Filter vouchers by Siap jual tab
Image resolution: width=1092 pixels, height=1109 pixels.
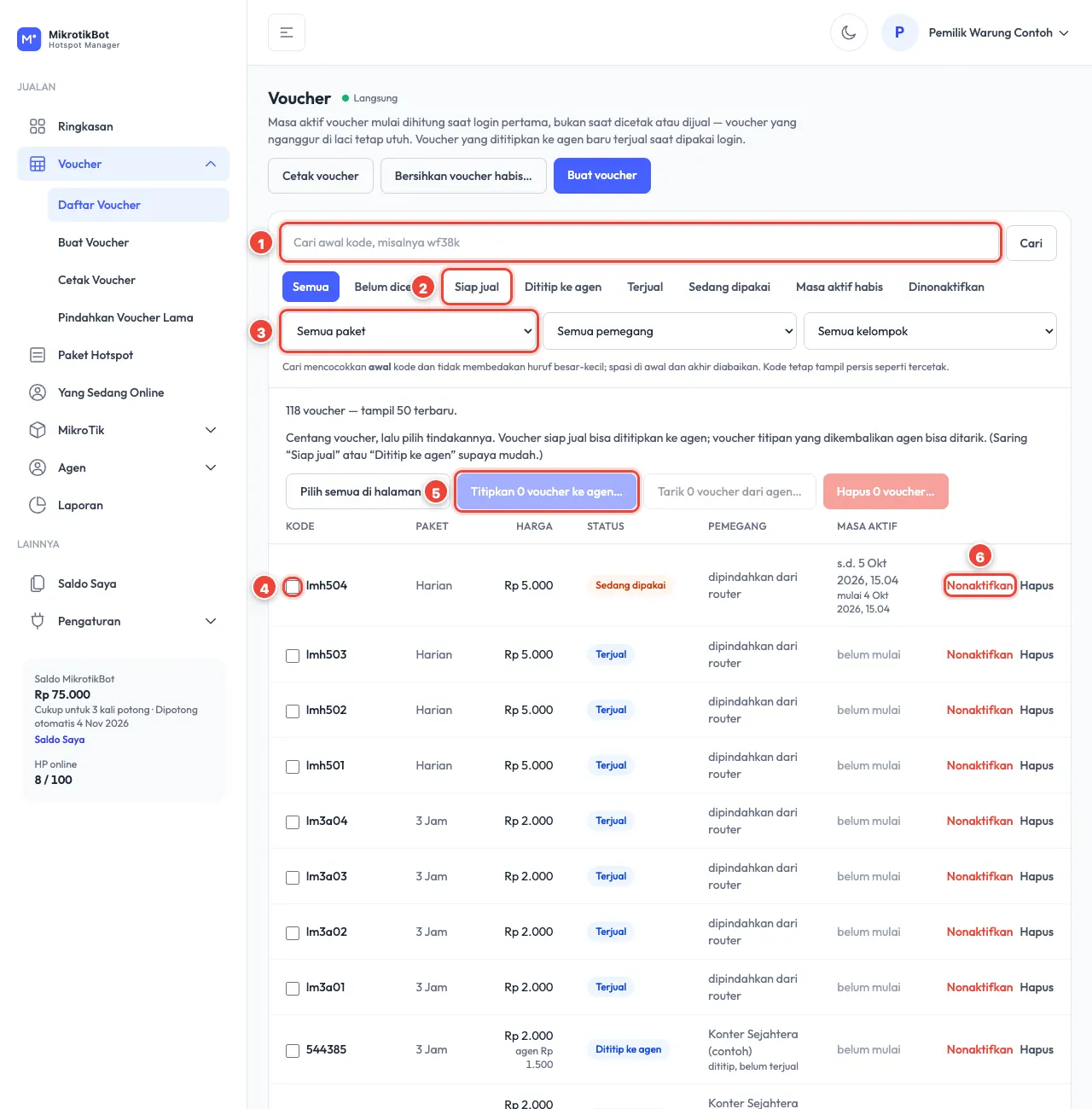coord(477,287)
